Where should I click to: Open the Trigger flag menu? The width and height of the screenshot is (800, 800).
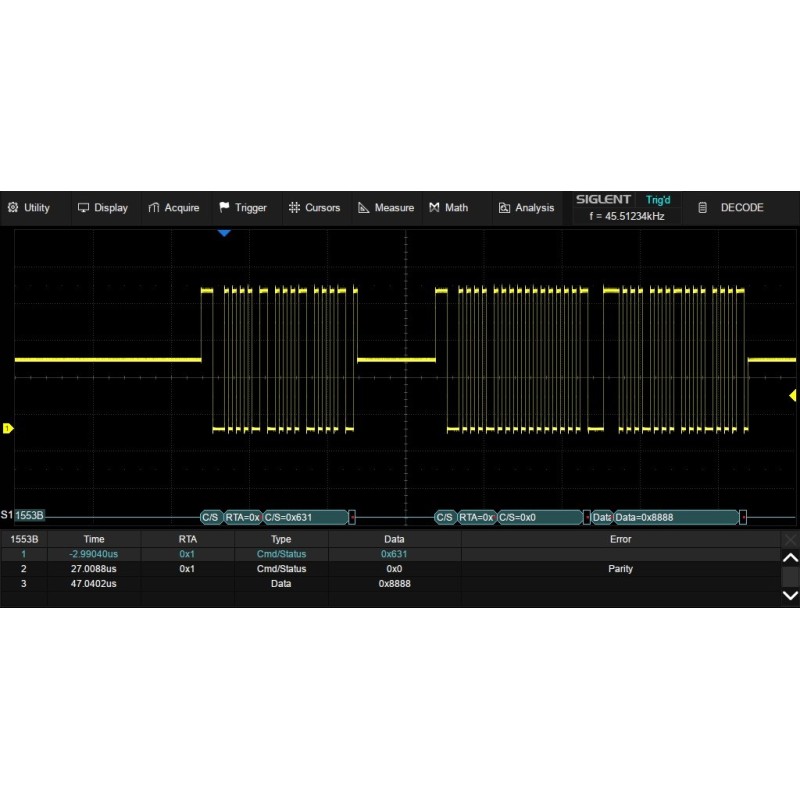[x=243, y=208]
